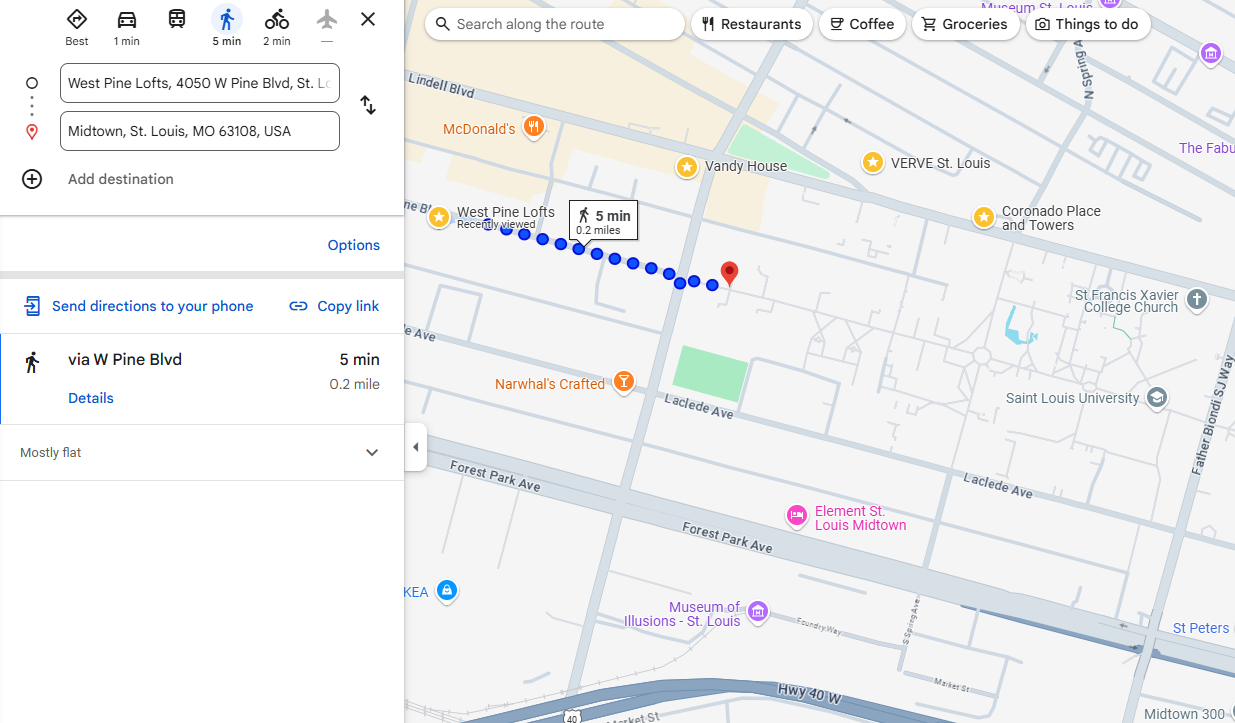Click the Groceries category chip
This screenshot has width=1235, height=723.
click(965, 24)
